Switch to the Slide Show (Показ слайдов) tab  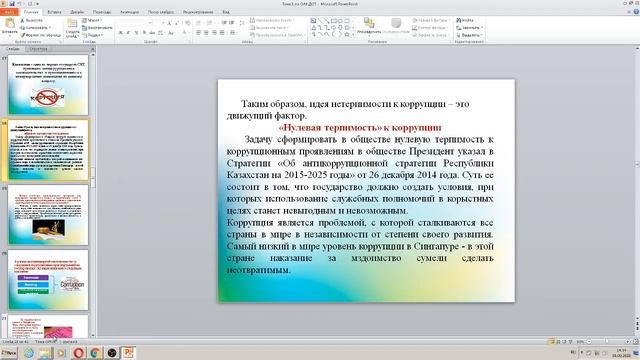click(160, 12)
